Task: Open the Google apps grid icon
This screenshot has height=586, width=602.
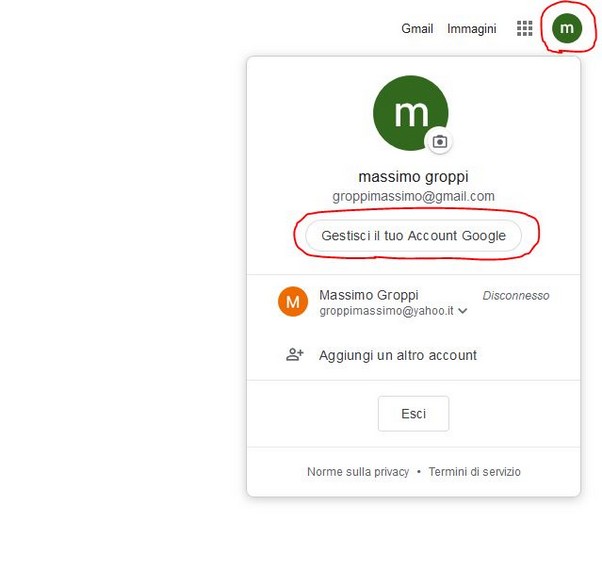Action: [524, 28]
